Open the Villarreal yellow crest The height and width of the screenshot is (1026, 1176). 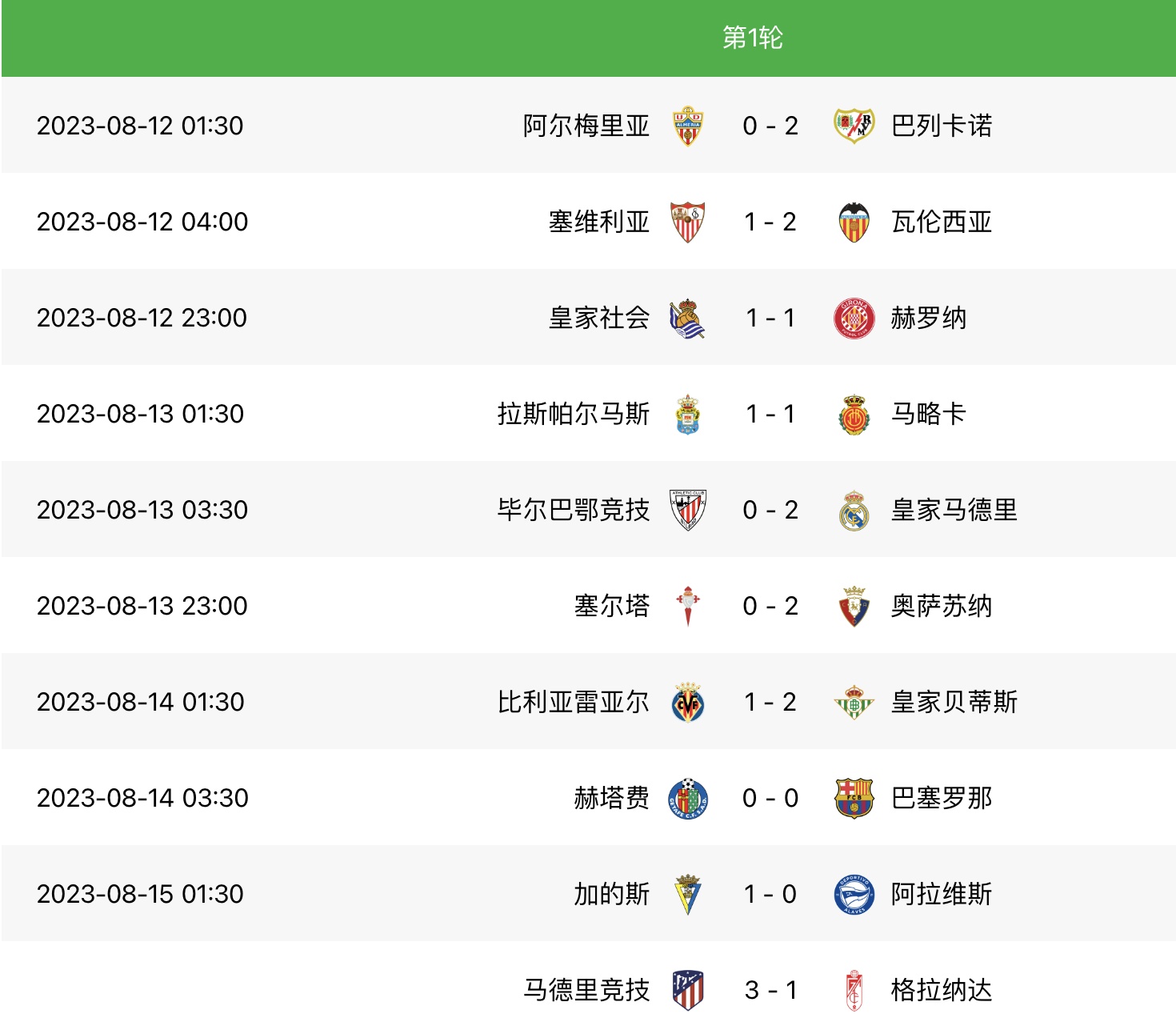[x=688, y=702]
